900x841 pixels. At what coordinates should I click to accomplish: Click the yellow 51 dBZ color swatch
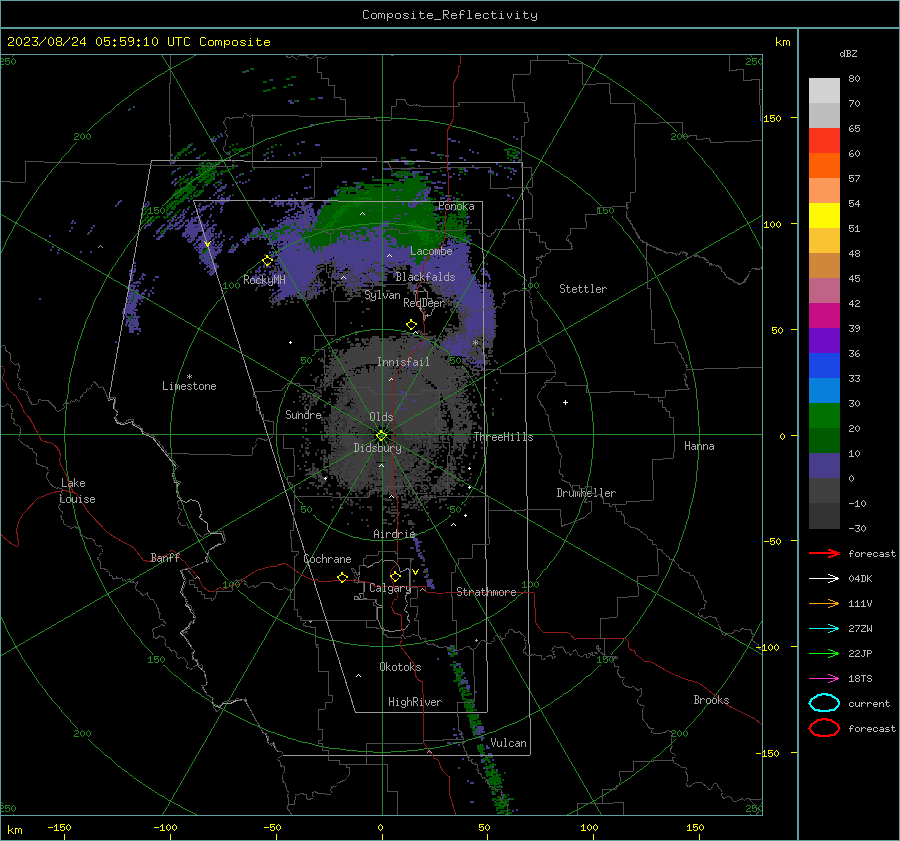824,215
